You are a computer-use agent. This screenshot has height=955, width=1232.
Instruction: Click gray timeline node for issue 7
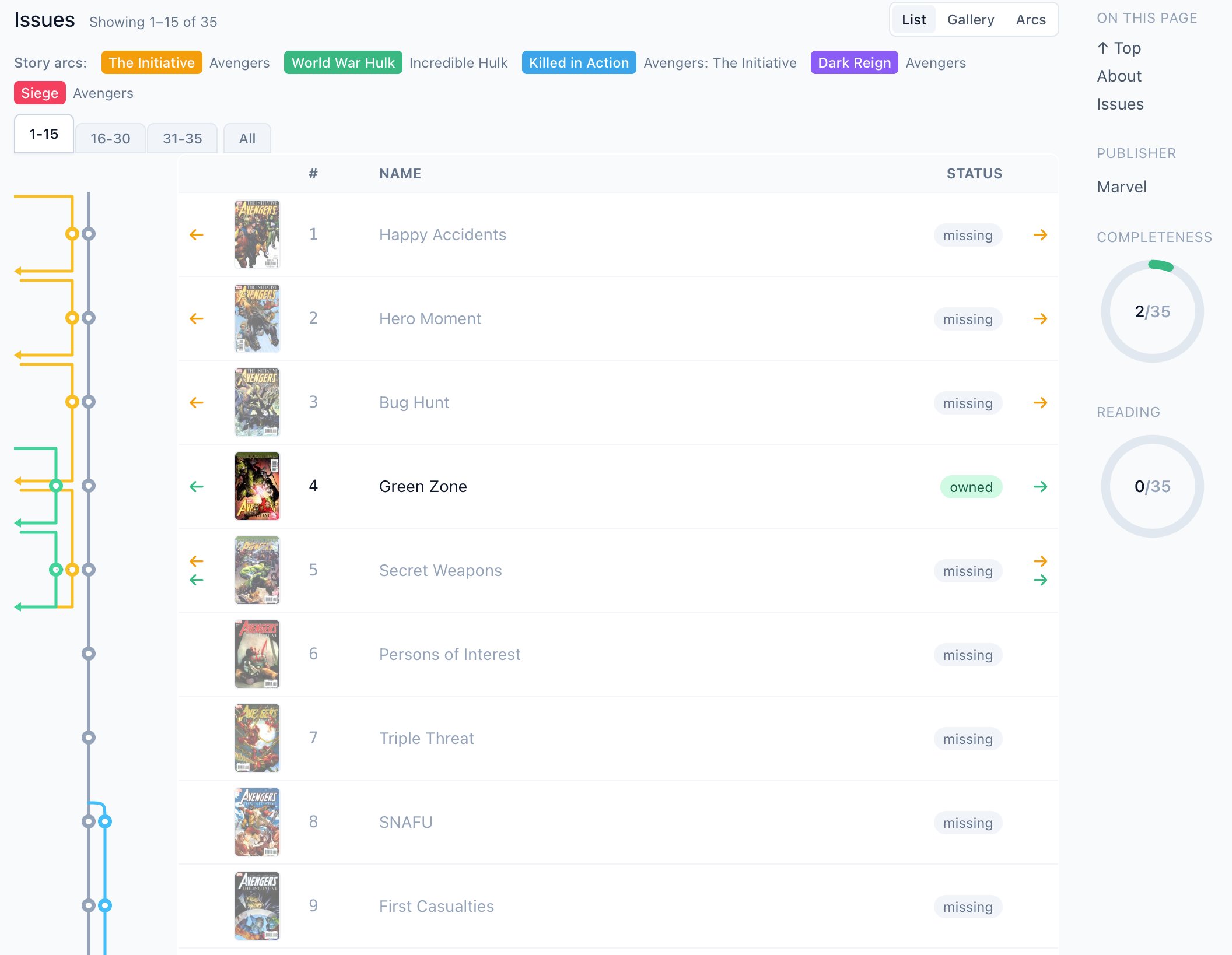pyautogui.click(x=89, y=738)
